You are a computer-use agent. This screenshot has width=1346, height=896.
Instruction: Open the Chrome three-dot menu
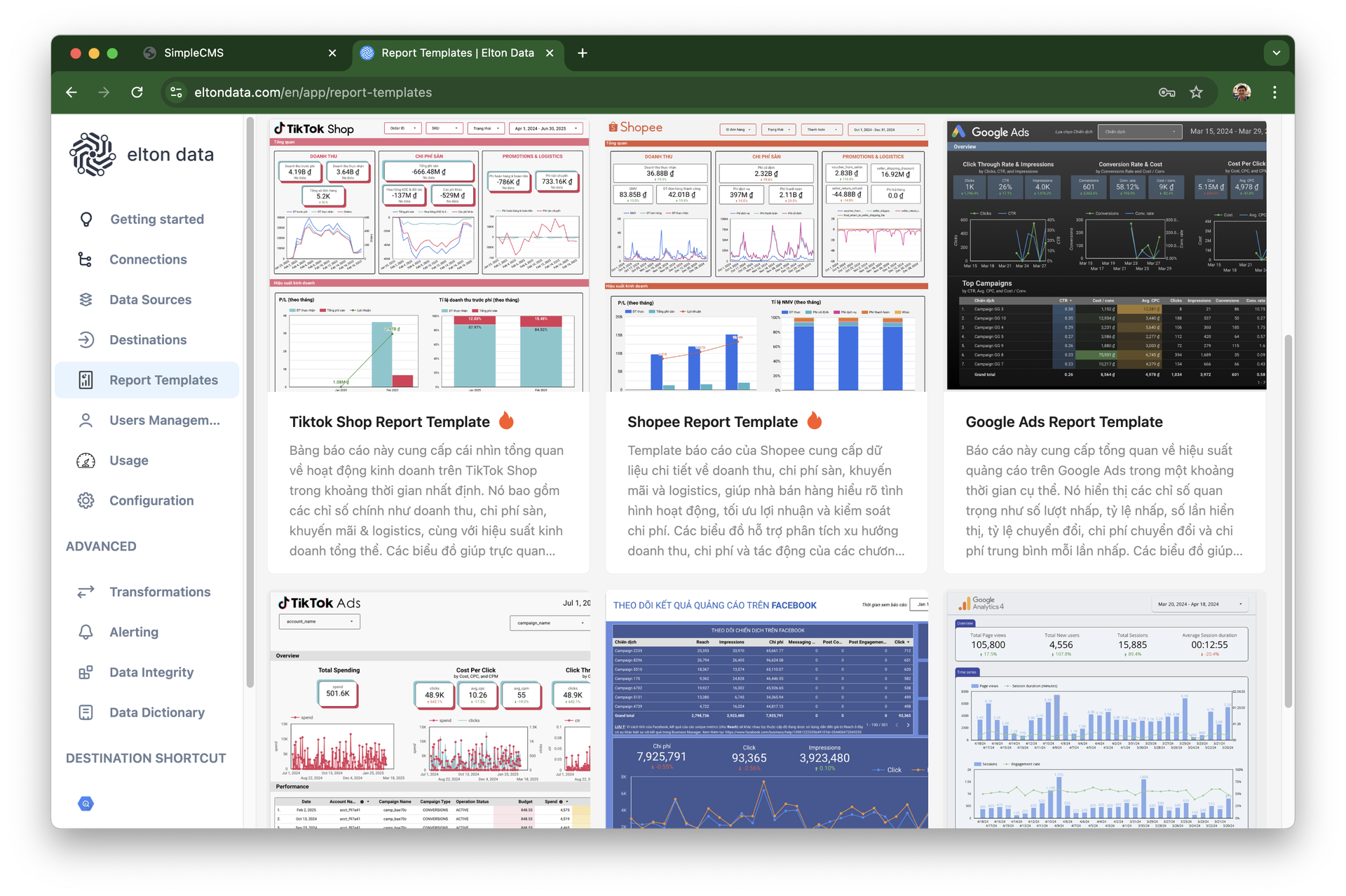coord(1274,93)
